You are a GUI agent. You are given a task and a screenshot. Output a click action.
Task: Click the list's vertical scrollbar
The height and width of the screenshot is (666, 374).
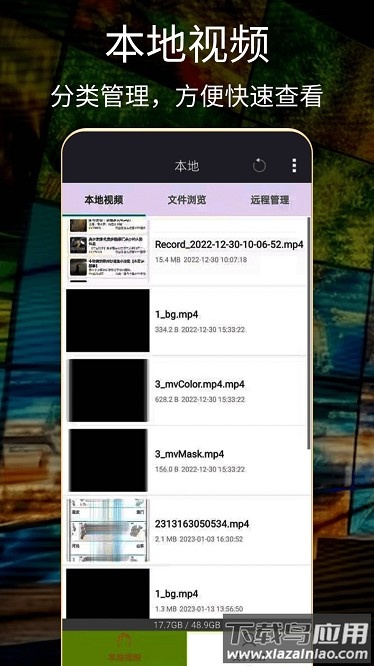(x=309, y=333)
